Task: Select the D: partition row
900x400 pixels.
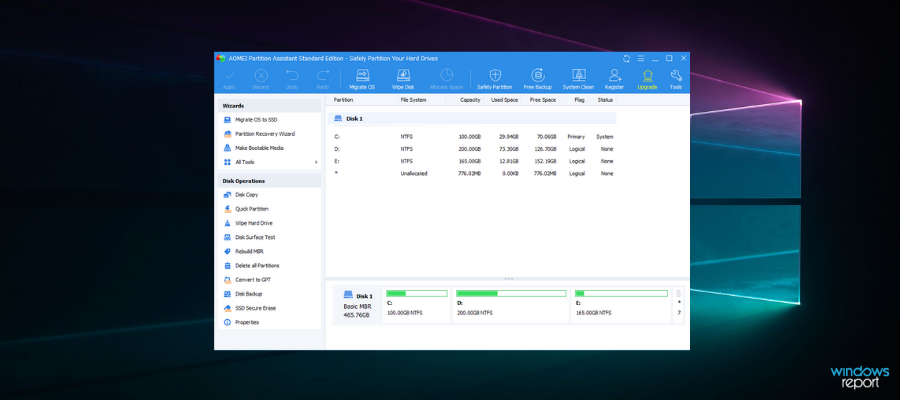Action: pyautogui.click(x=472, y=149)
